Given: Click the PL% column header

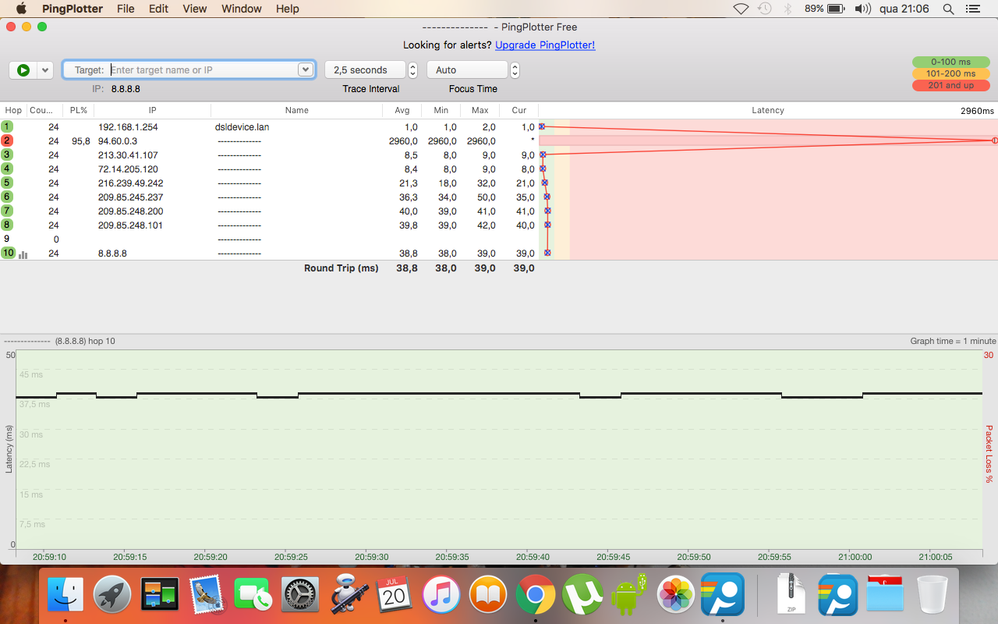Looking at the screenshot, I should click(77, 110).
